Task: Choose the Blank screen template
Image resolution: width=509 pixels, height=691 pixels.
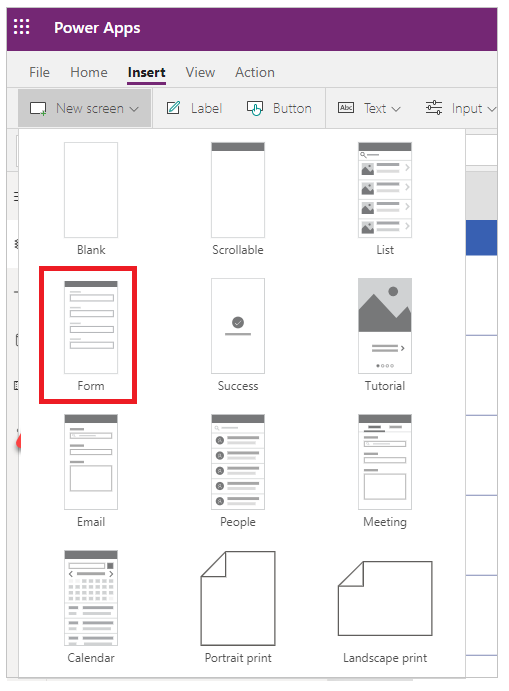Action: point(91,199)
